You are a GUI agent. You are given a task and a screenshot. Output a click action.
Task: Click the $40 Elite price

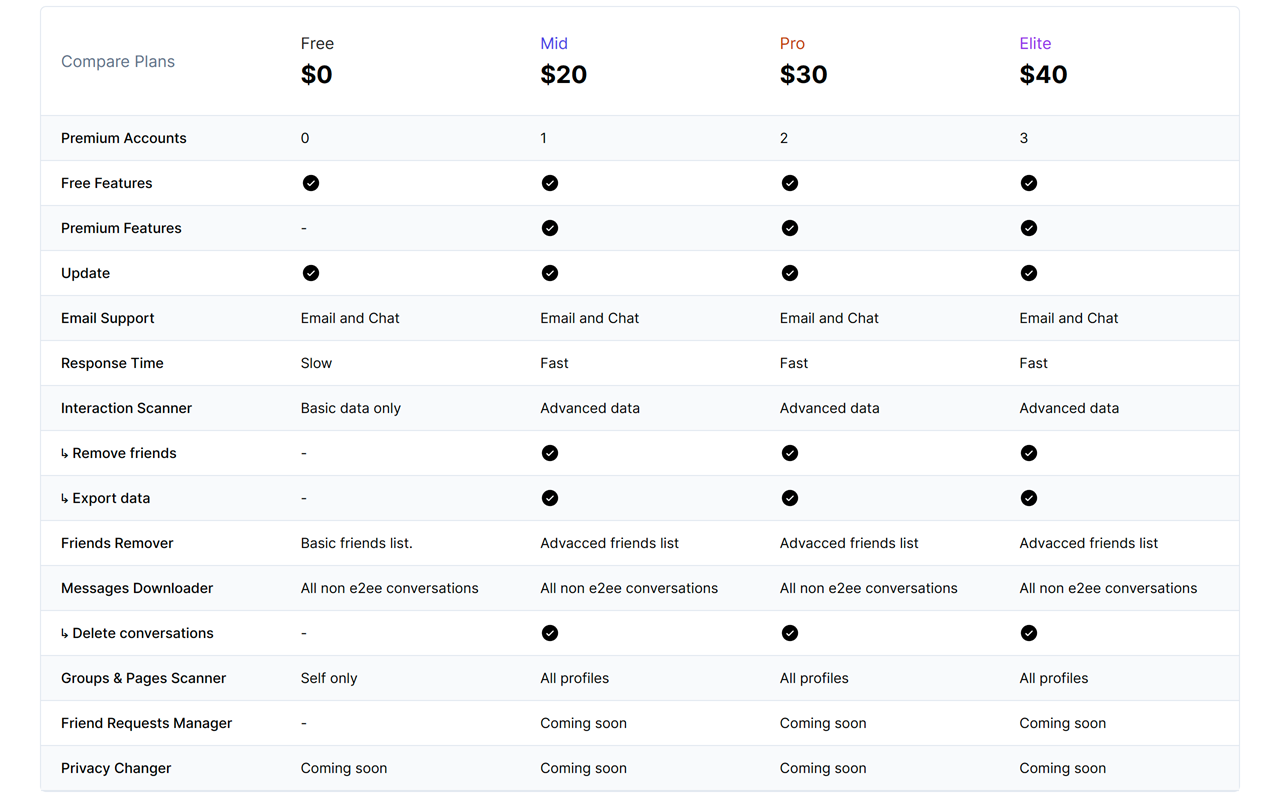[1043, 75]
